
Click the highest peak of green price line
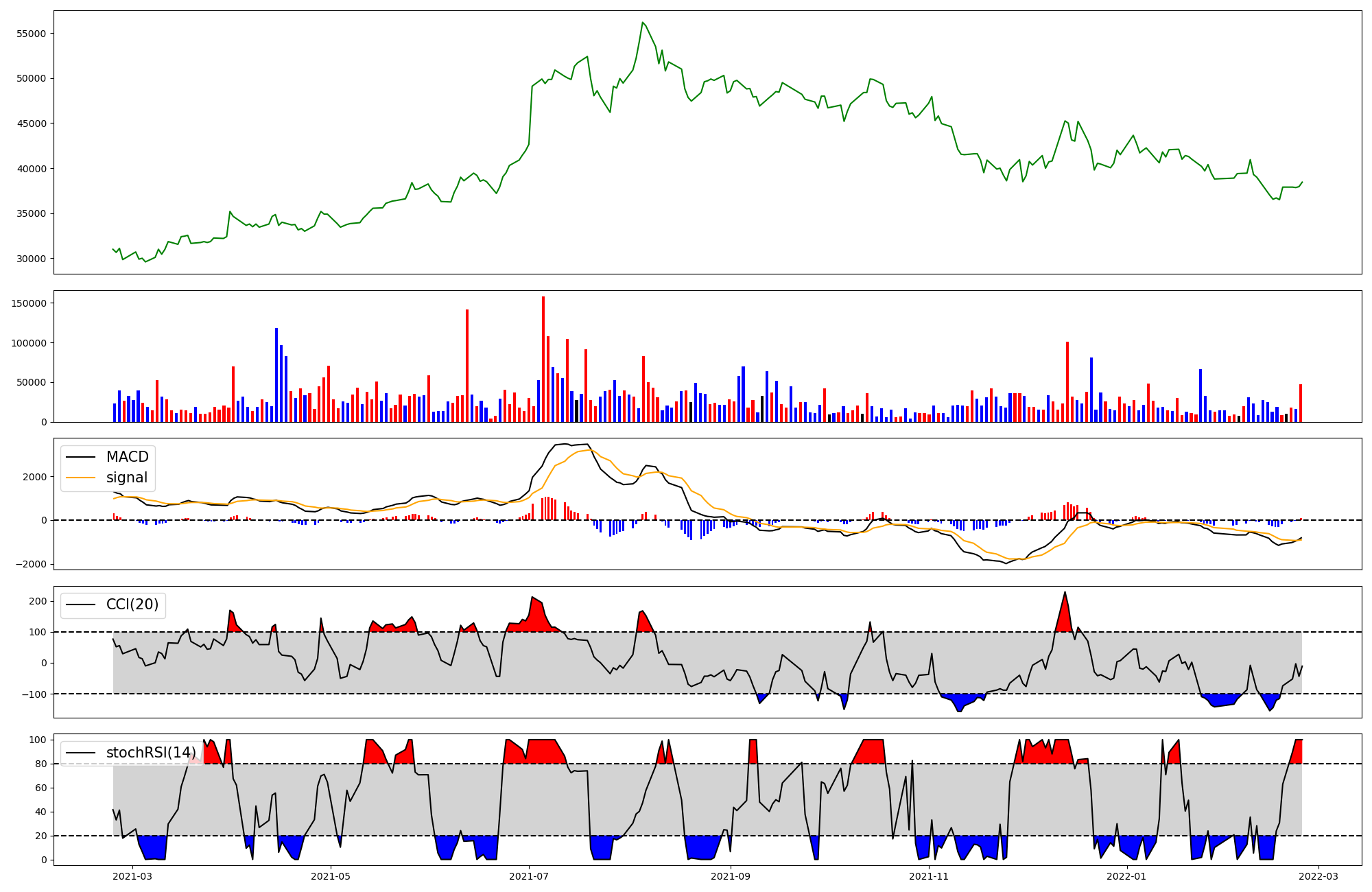click(643, 23)
